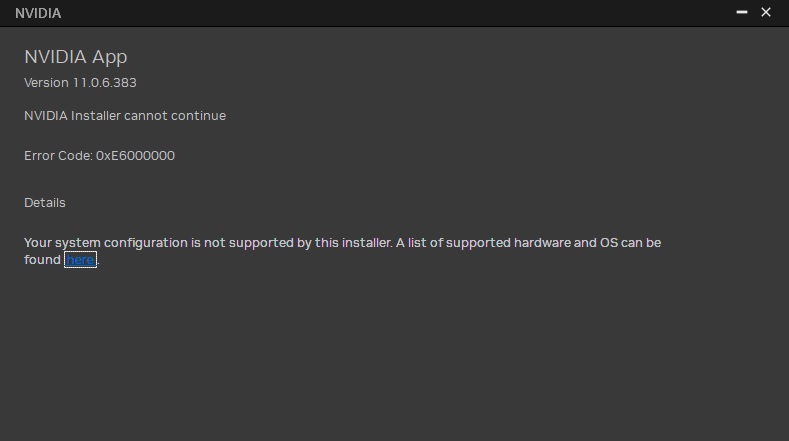Minimize the NVIDIA installer window
The image size is (789, 441).
[x=742, y=13]
